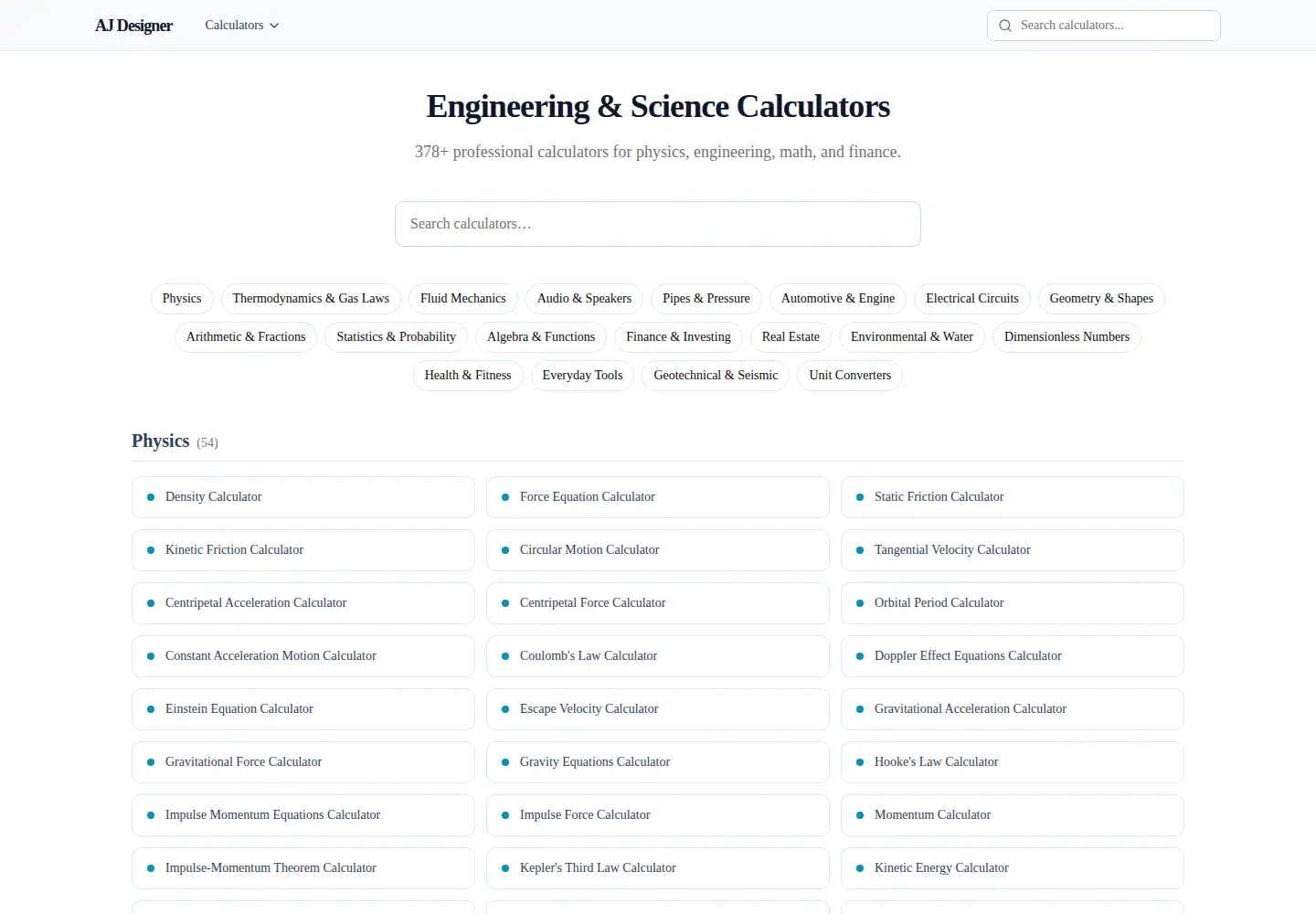1316x914 pixels.
Task: Jump to Statistics & Probability
Action: point(396,337)
